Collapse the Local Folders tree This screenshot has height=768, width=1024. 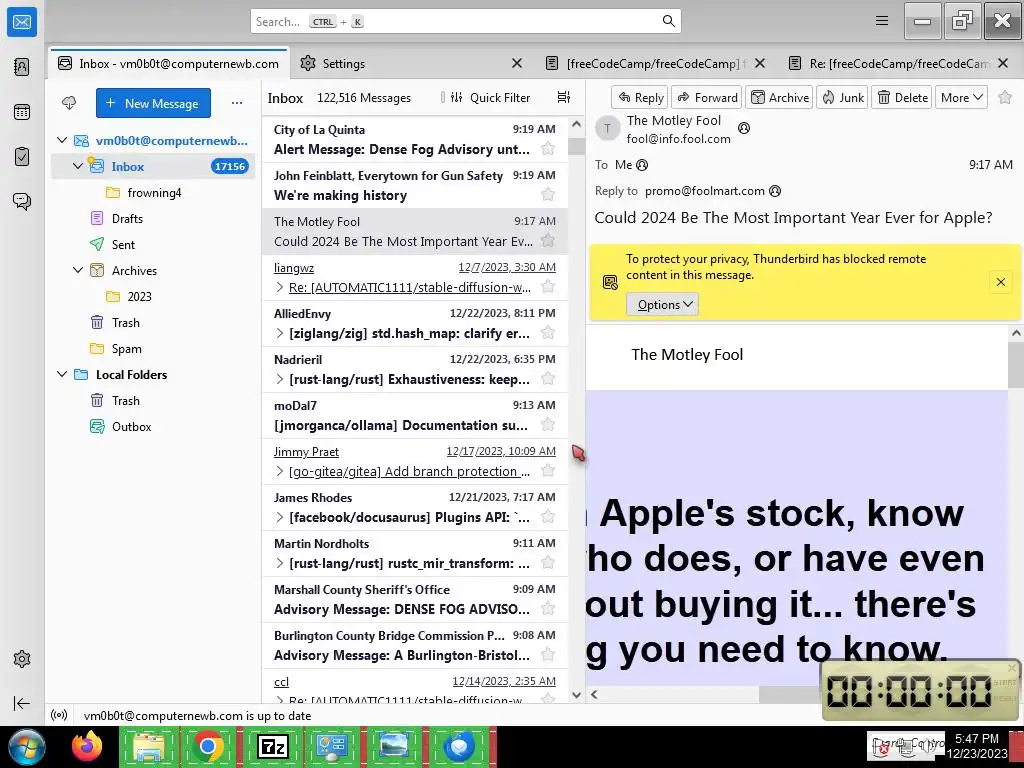(x=62, y=374)
